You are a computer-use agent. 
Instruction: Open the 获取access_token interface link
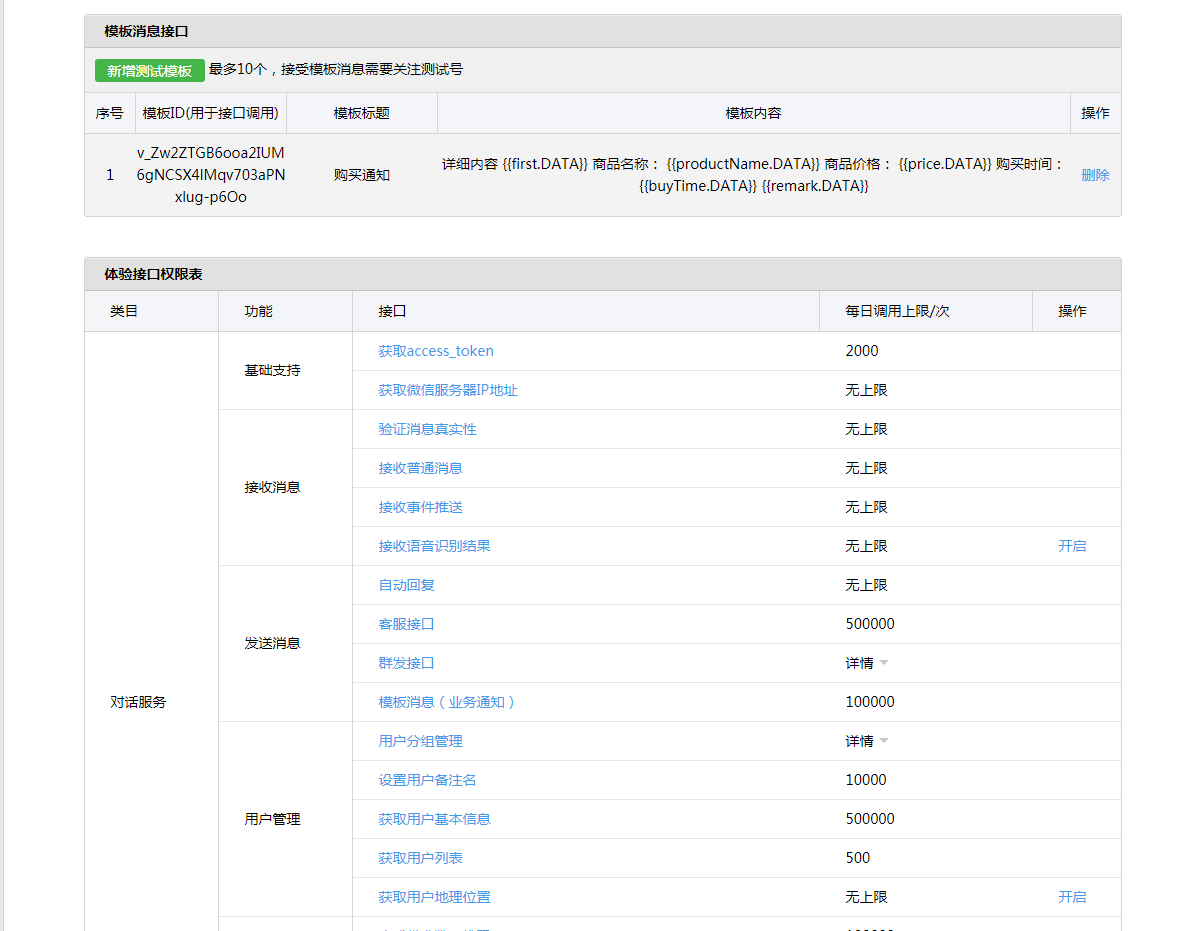point(436,351)
